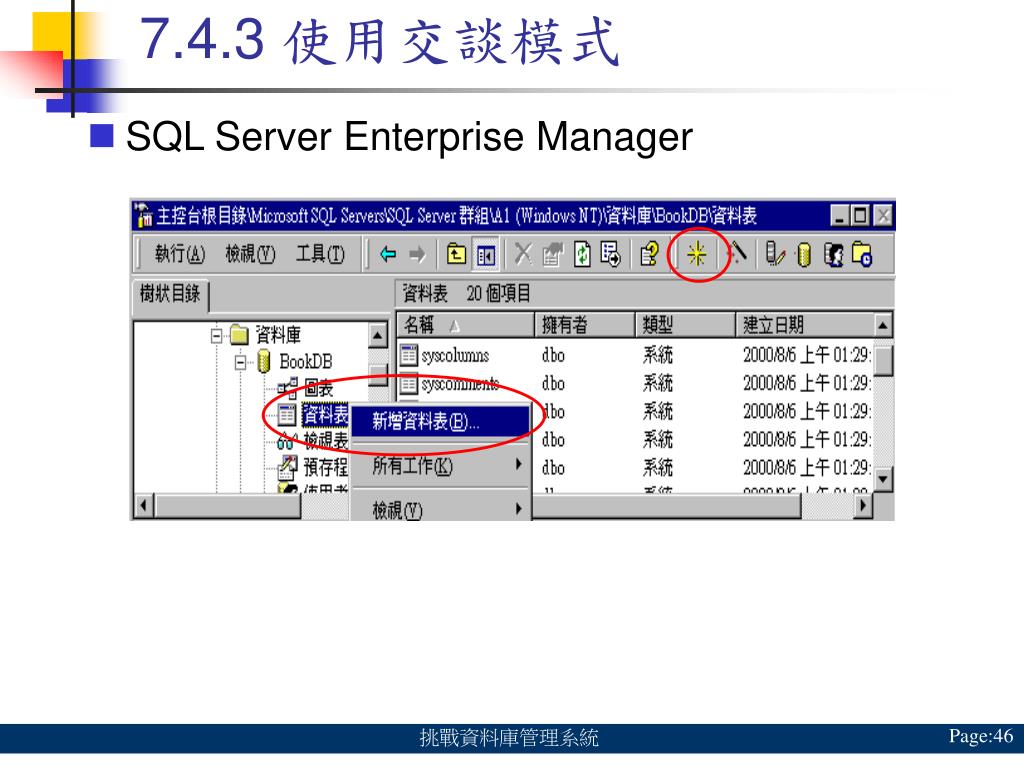Viewport: 1024px width, 768px height.
Task: Click the New database cylinder icon
Action: pyautogui.click(x=804, y=255)
